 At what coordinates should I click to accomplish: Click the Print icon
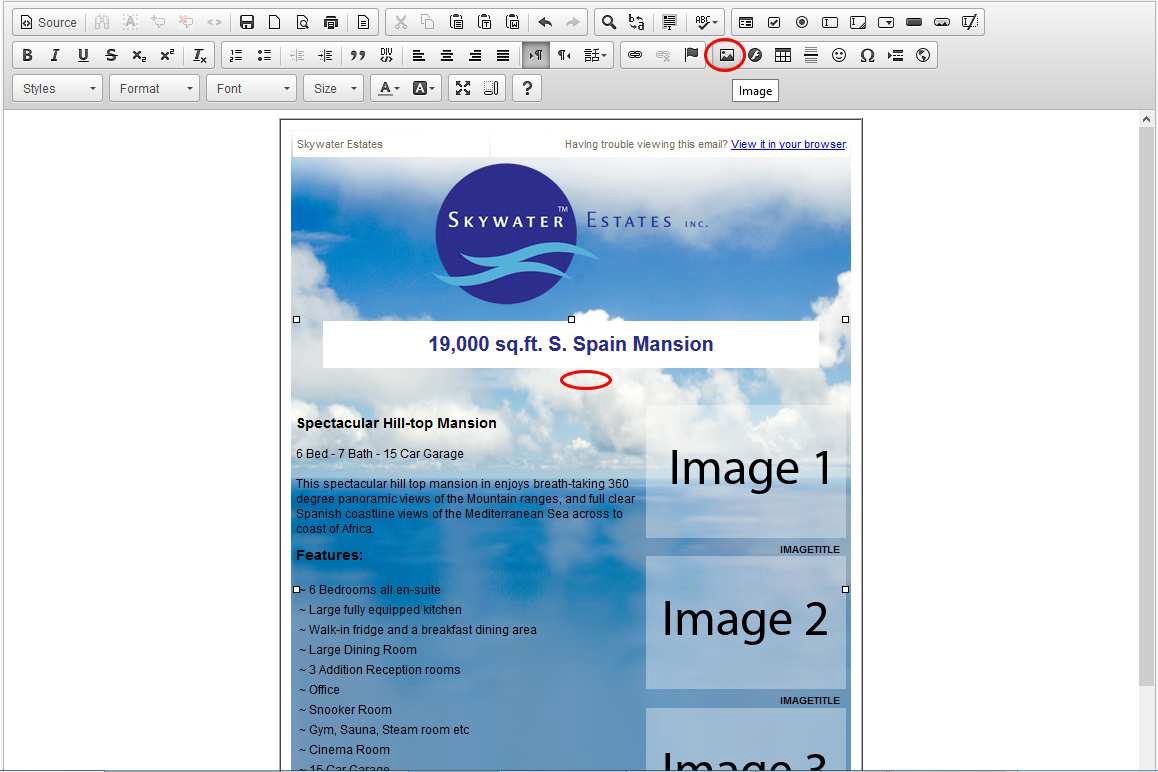(331, 22)
